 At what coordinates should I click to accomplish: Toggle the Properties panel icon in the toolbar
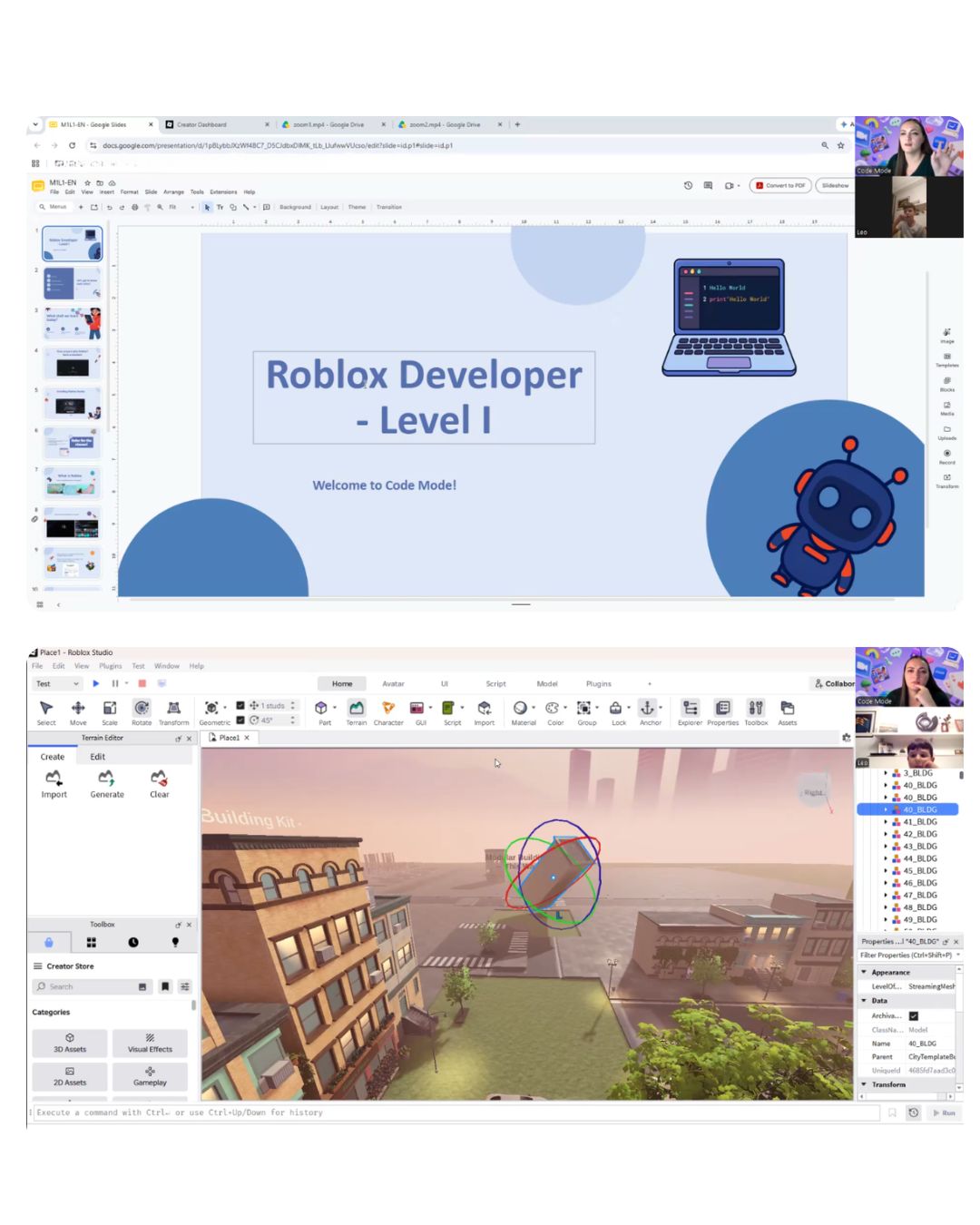click(x=722, y=711)
